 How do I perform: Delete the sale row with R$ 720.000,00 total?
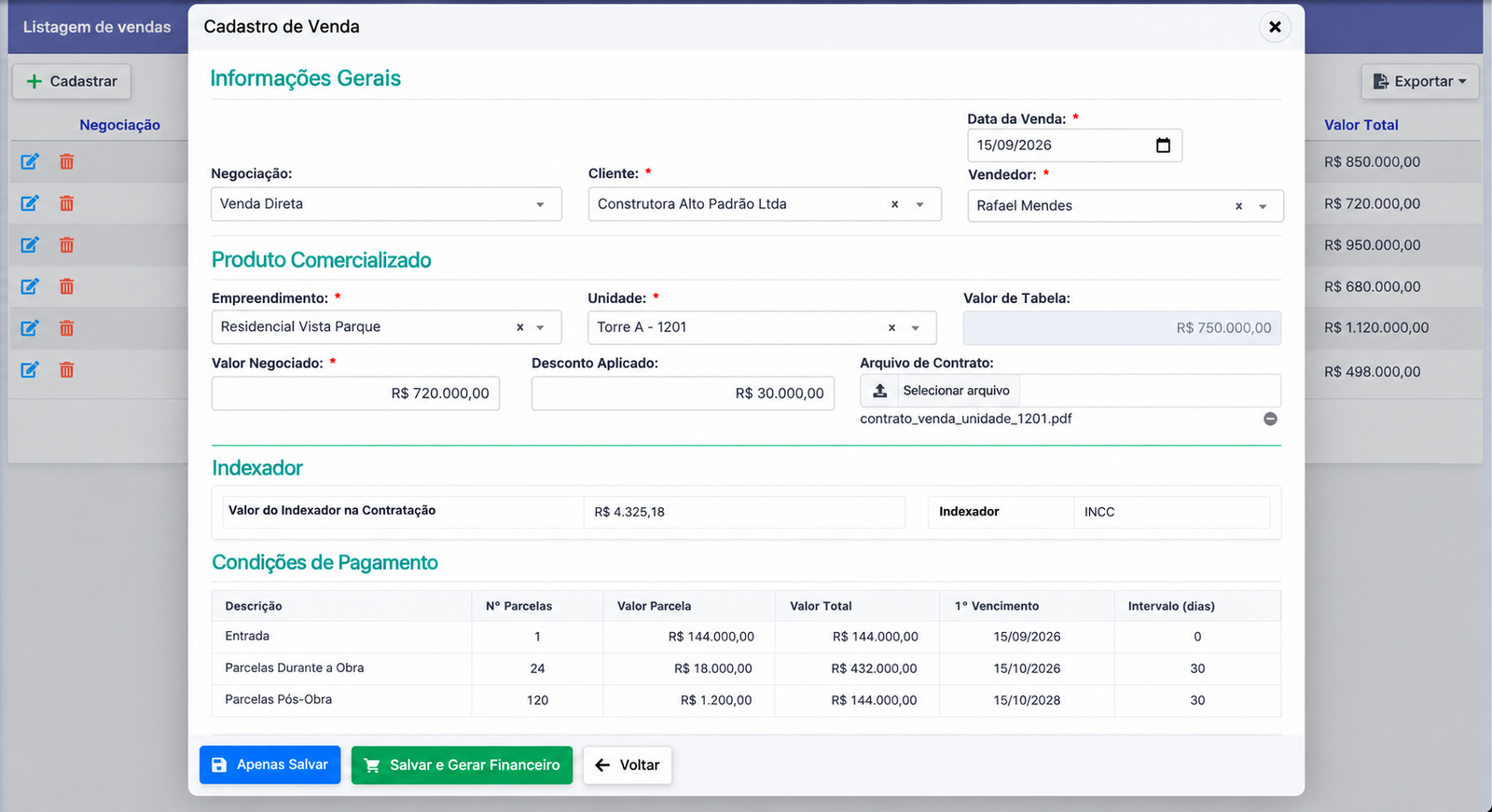pos(67,203)
